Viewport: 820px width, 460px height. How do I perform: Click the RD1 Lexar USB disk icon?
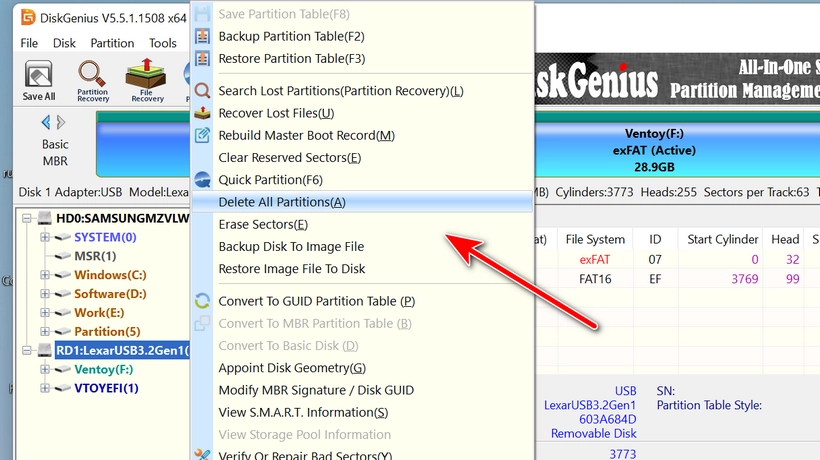45,350
